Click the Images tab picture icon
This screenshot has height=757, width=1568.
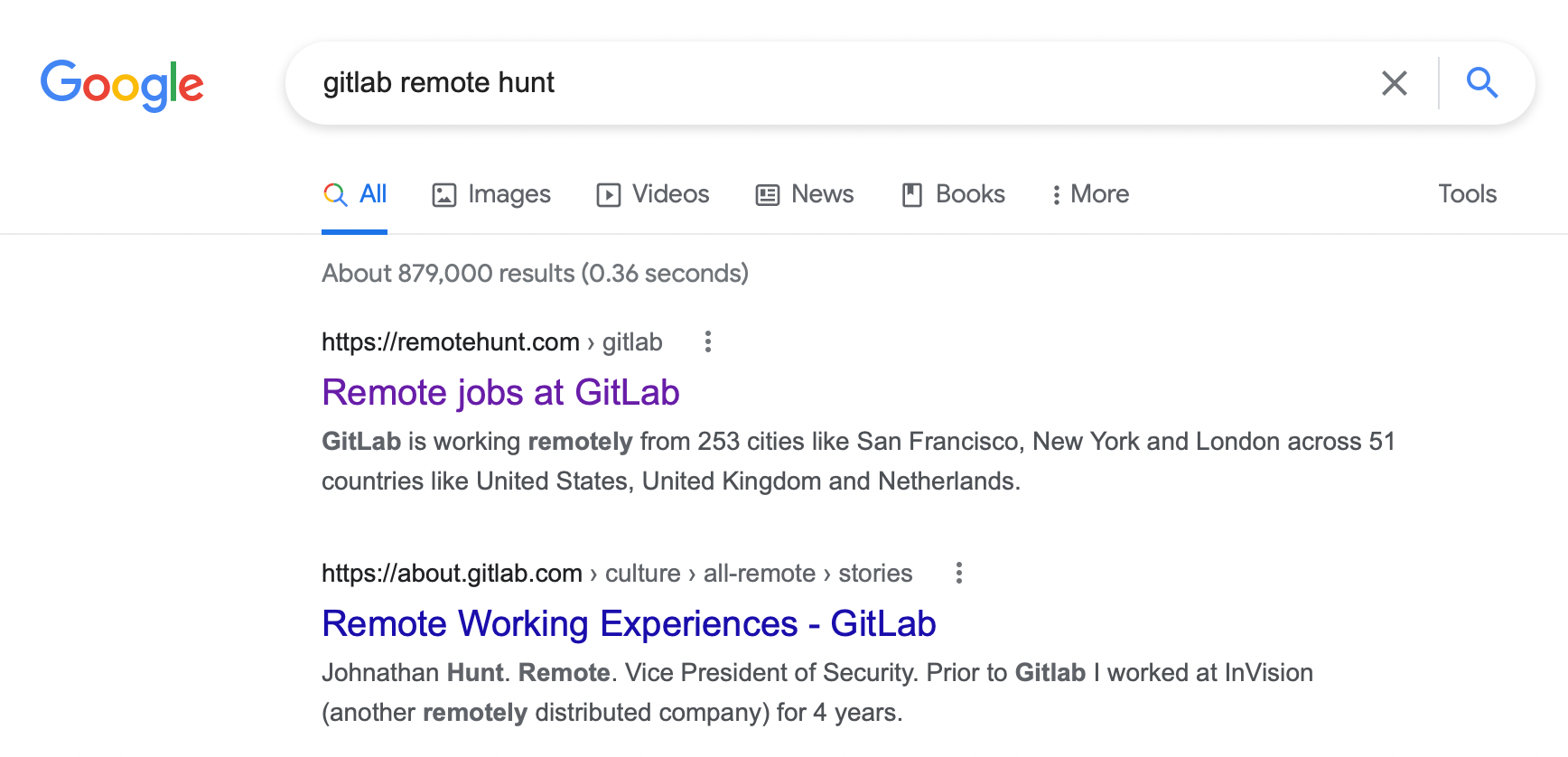click(443, 195)
